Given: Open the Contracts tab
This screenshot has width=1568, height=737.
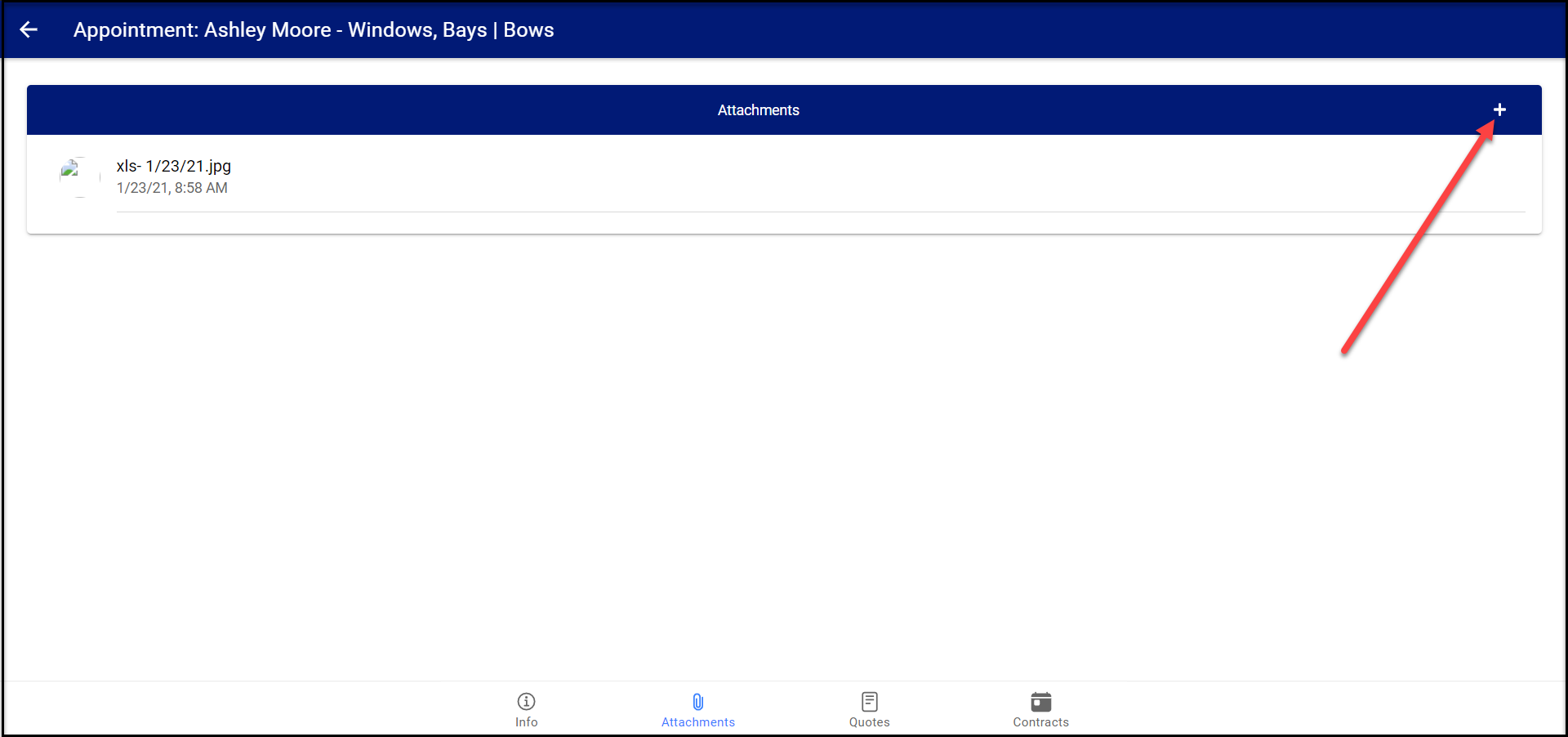Looking at the screenshot, I should 1041,710.
